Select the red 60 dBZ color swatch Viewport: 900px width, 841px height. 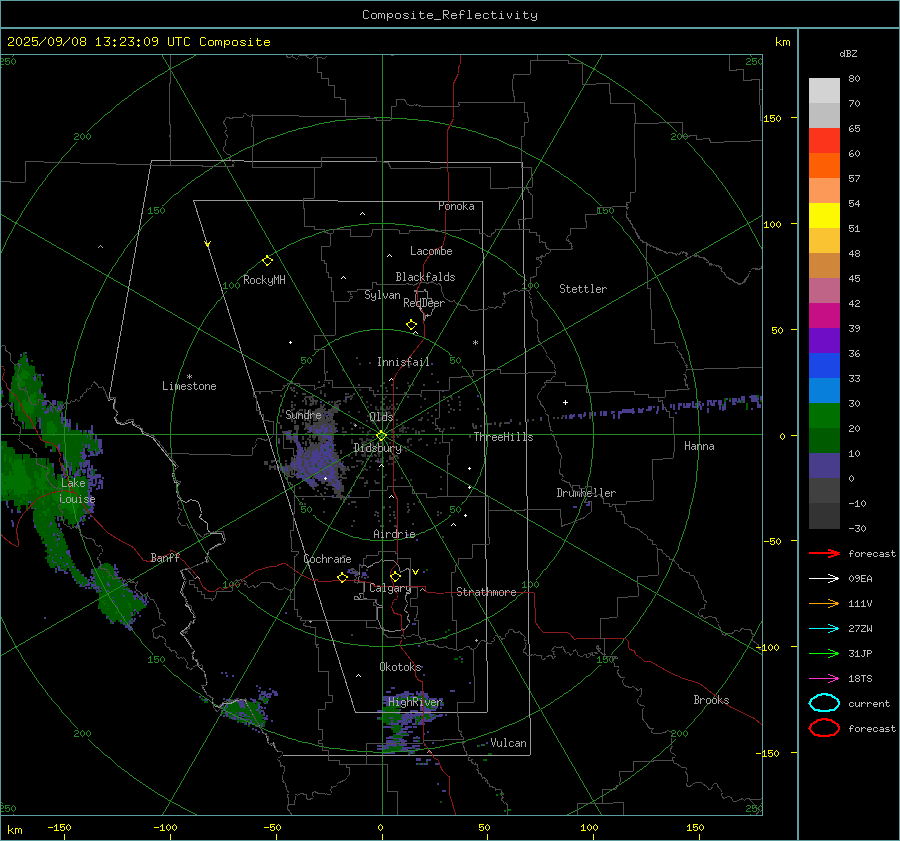tap(824, 140)
